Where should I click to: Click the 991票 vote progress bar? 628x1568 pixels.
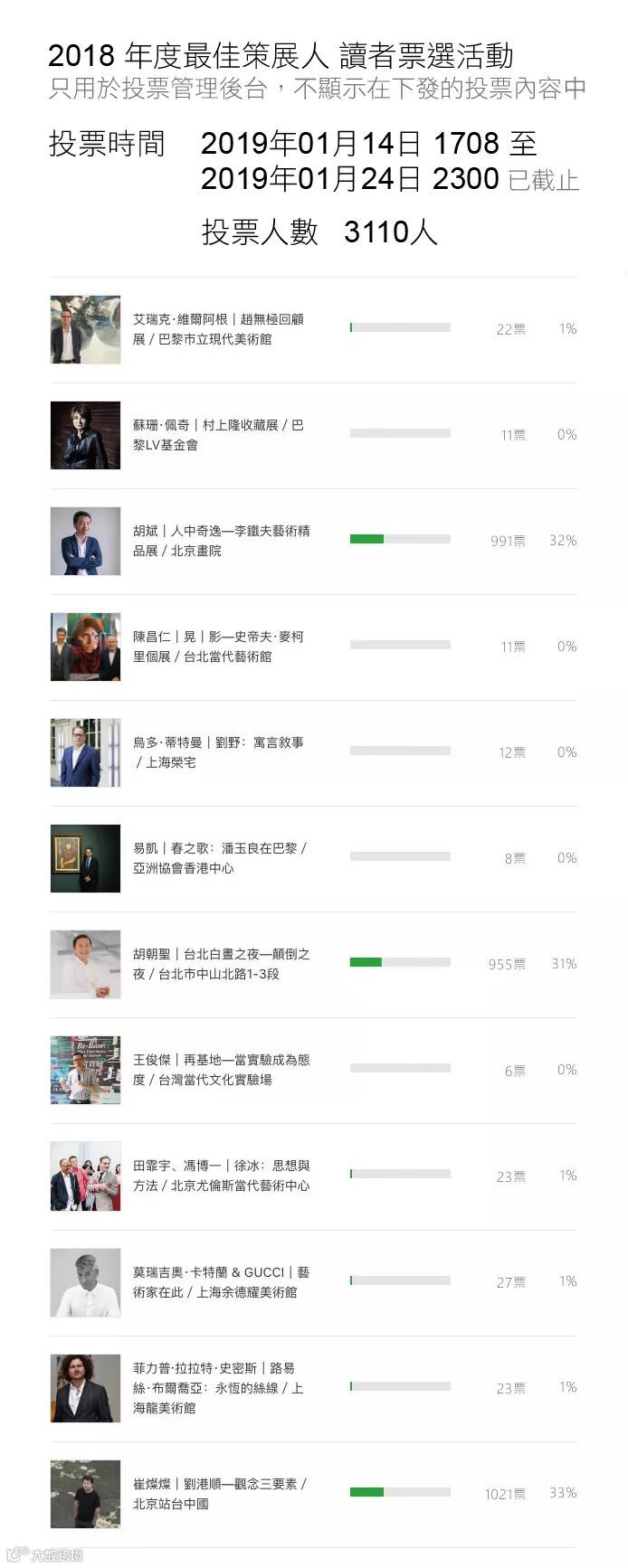[400, 539]
